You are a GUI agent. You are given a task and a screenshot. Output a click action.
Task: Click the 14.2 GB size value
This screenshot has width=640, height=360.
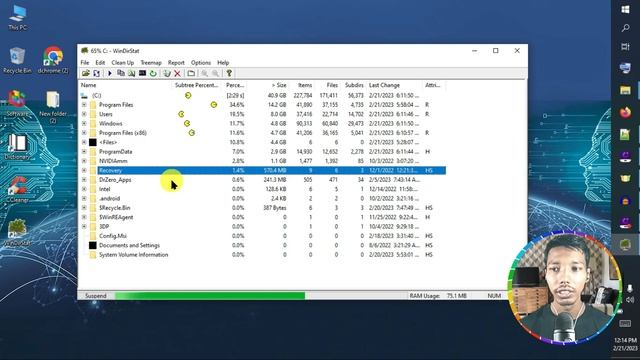[277, 105]
